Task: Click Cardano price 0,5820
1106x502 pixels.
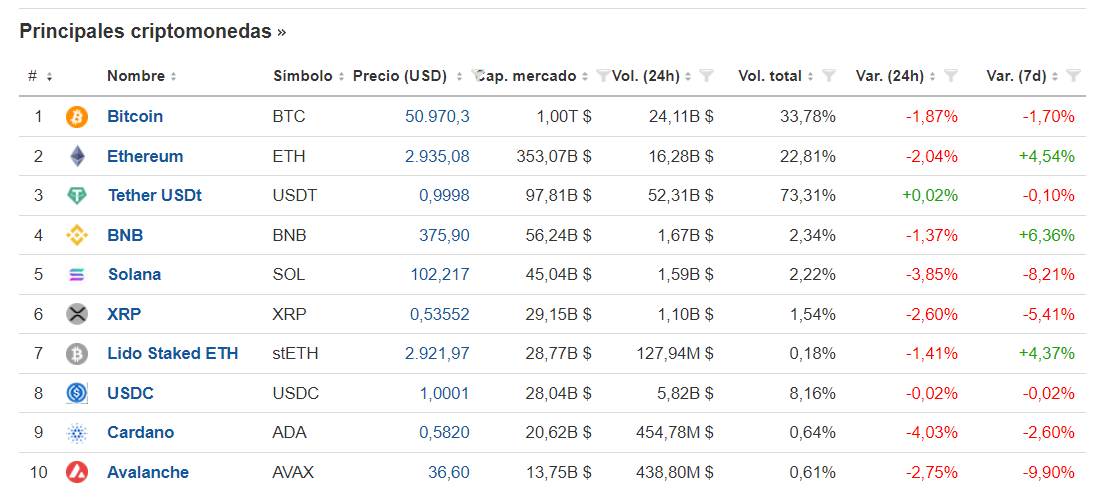Action: 444,432
